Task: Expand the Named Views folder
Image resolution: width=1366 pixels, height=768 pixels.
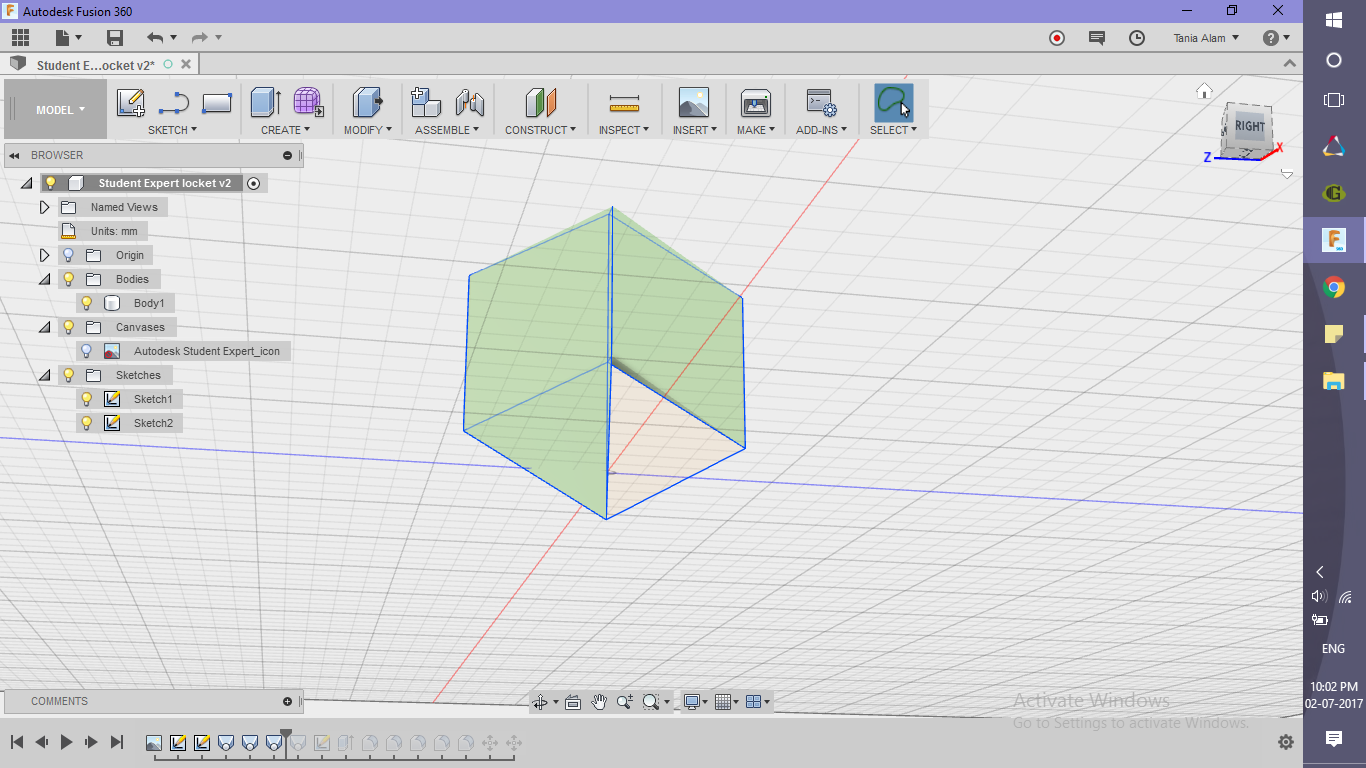Action: pos(44,207)
